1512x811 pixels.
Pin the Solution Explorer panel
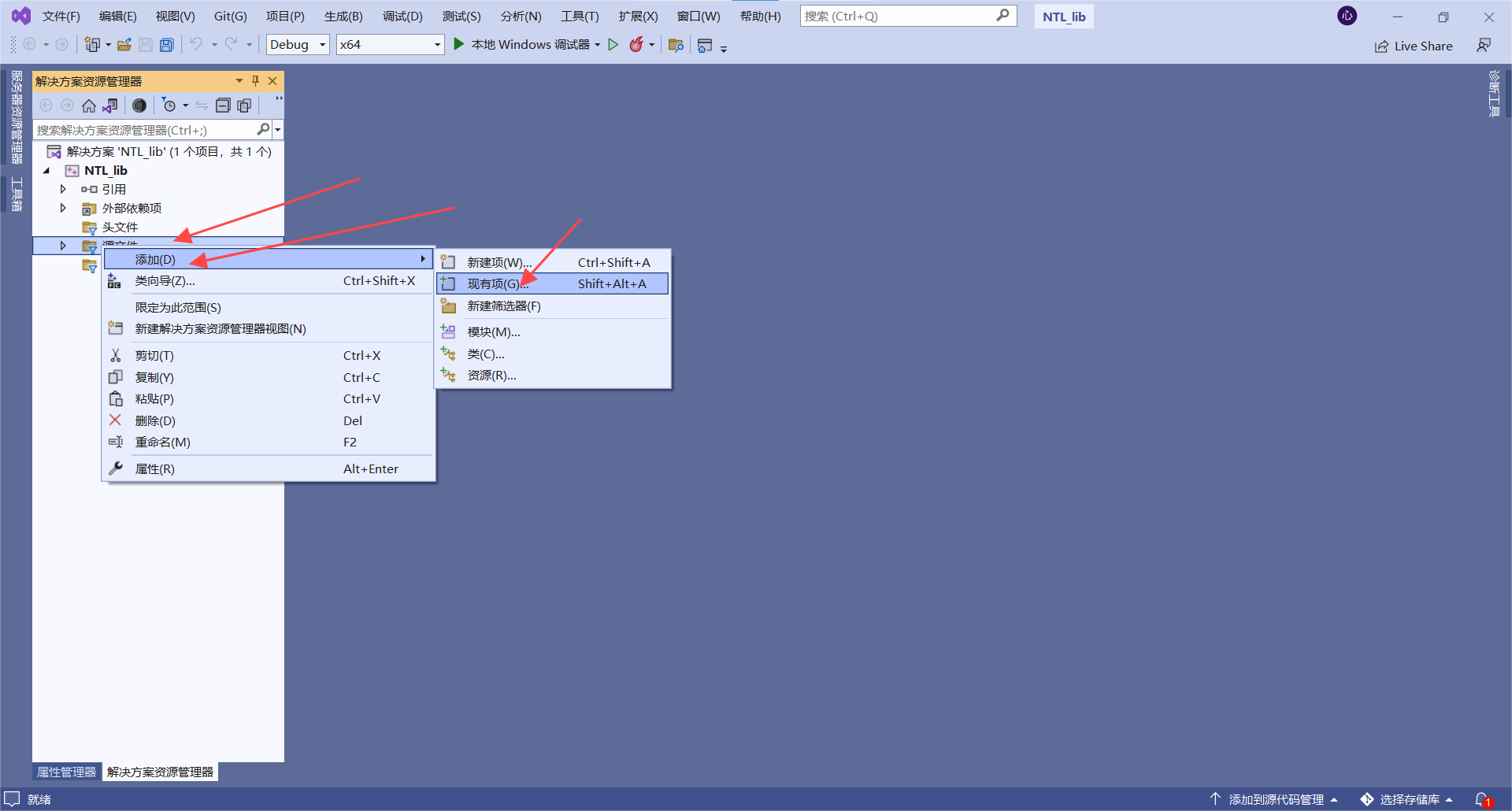point(255,81)
